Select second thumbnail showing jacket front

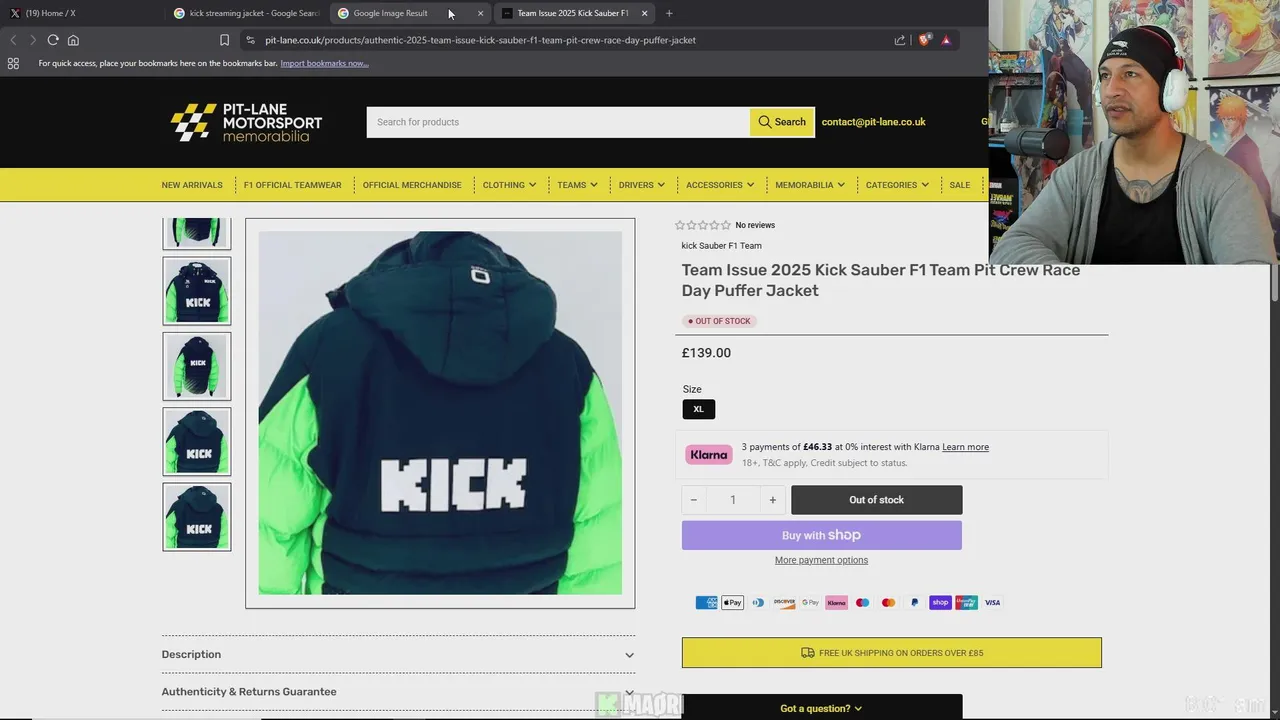pyautogui.click(x=197, y=291)
